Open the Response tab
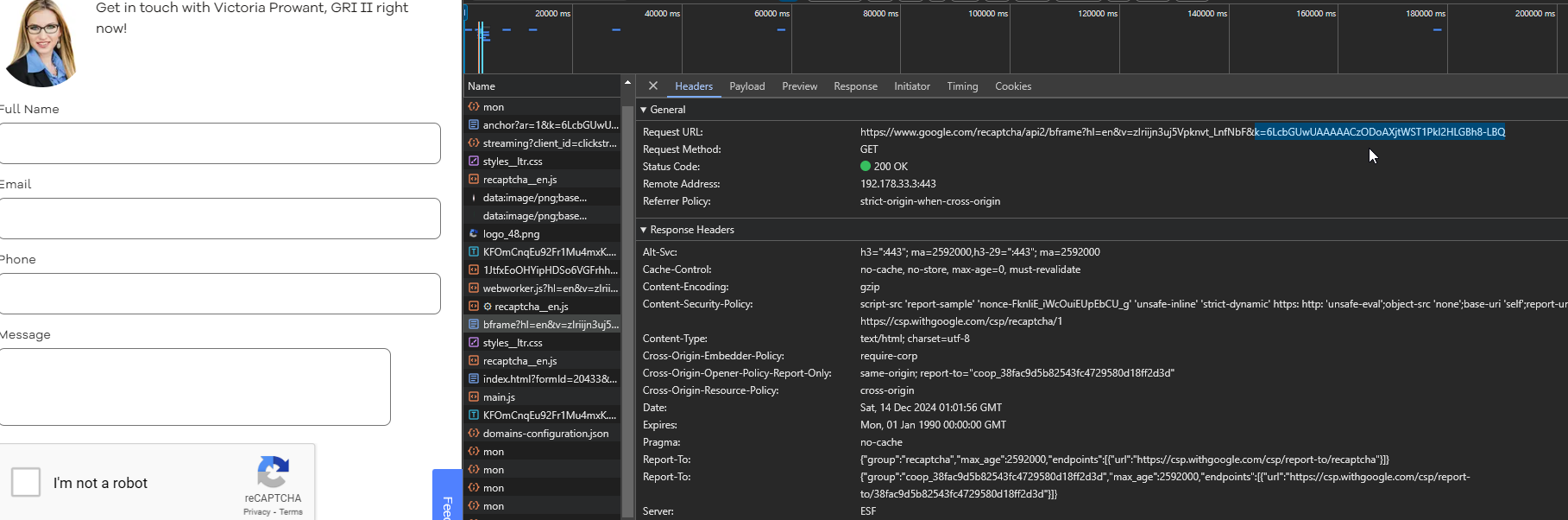 855,86
